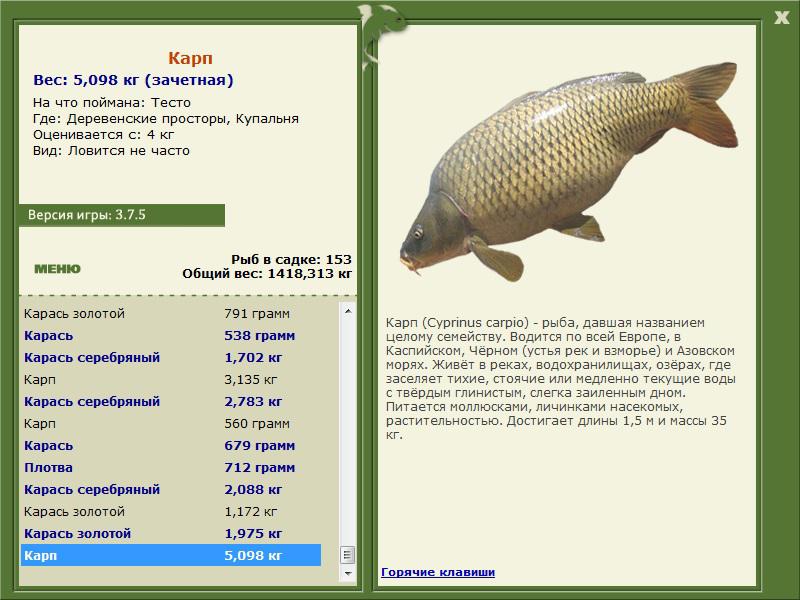This screenshot has width=800, height=600.
Task: Open the МЕНЮ button
Action: tap(57, 269)
